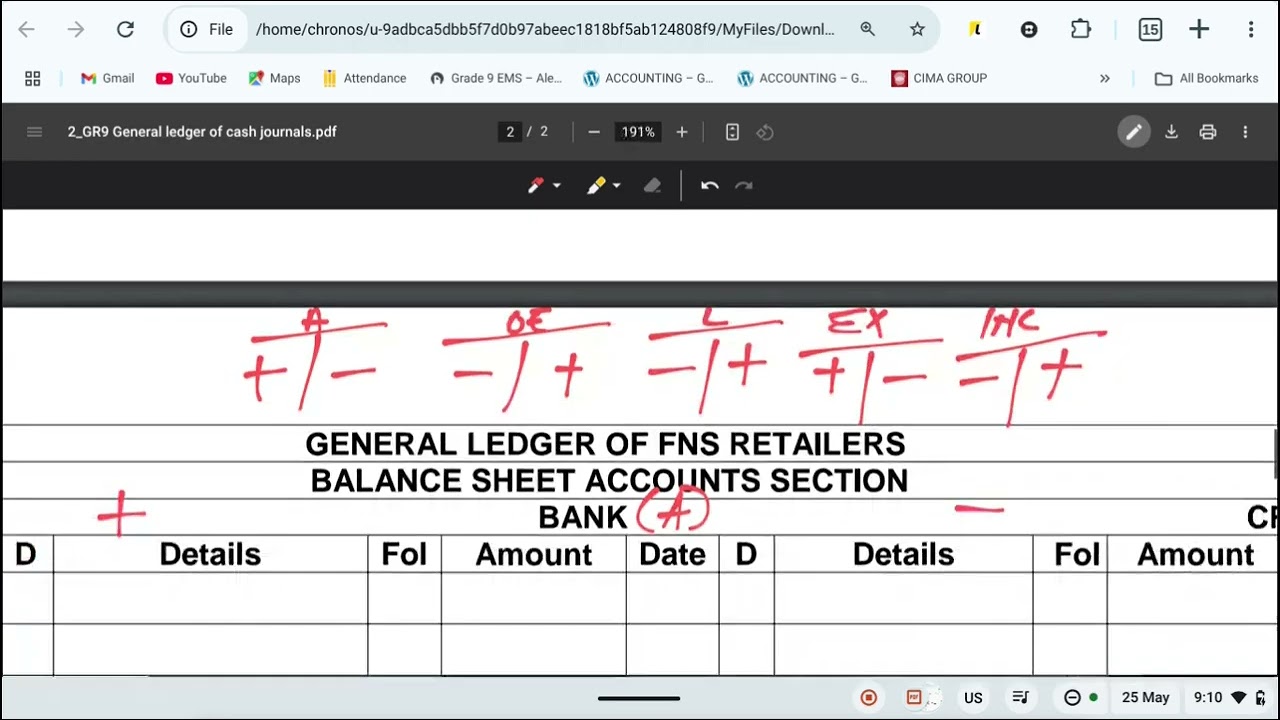The image size is (1280, 720).
Task: Open Grade 9 EMS bookmark
Action: pos(496,78)
